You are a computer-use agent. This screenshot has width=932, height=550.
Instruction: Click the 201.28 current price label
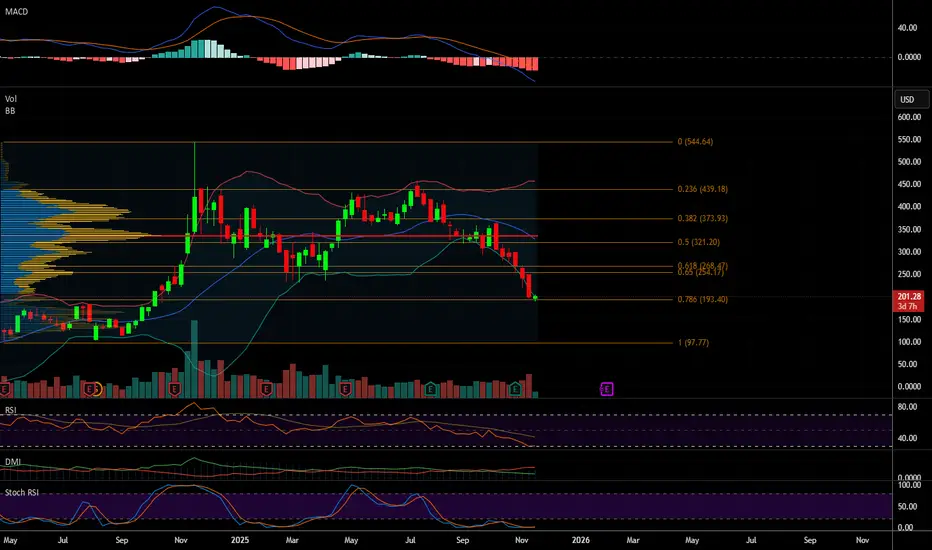(x=909, y=296)
